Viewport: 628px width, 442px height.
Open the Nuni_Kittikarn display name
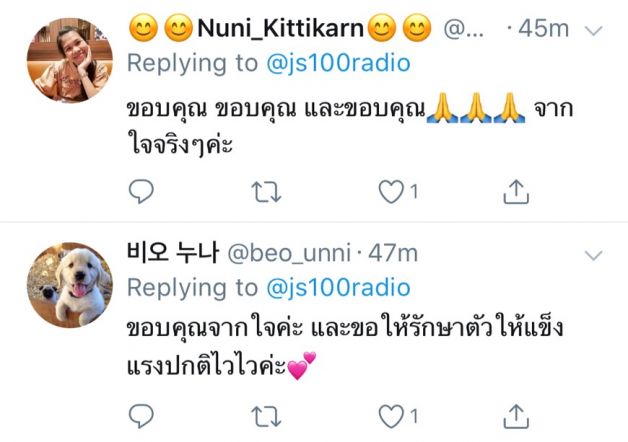[x=280, y=28]
